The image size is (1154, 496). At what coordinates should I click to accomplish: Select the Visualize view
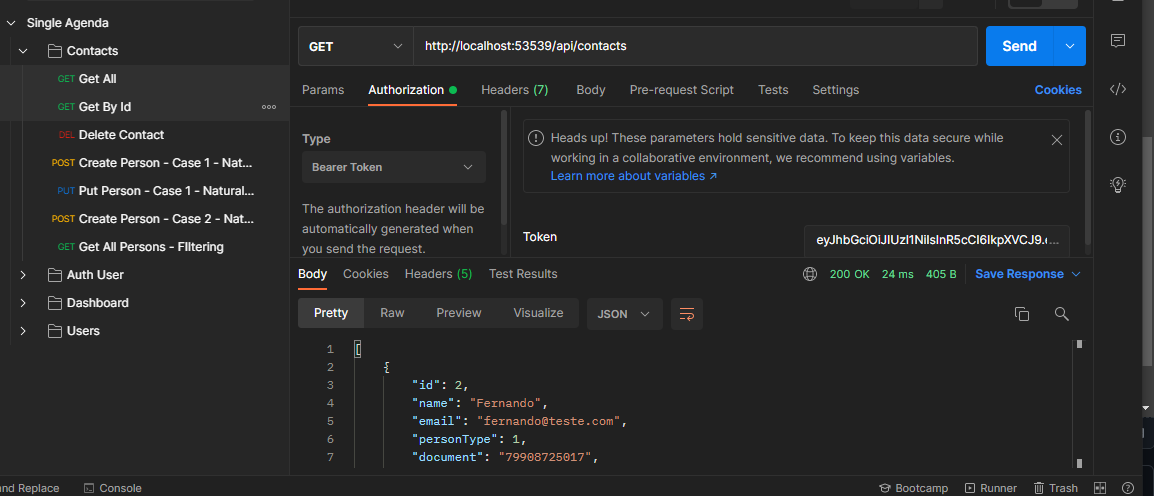538,313
